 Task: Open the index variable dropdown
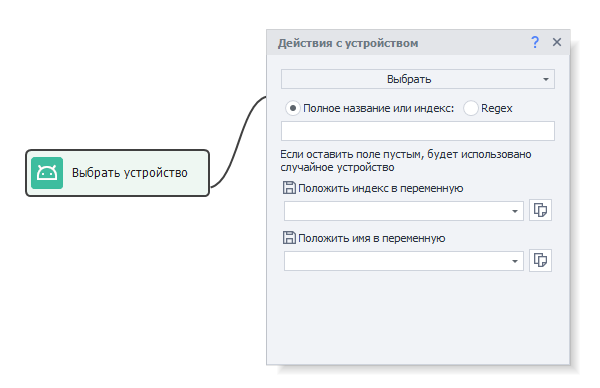[404, 211]
